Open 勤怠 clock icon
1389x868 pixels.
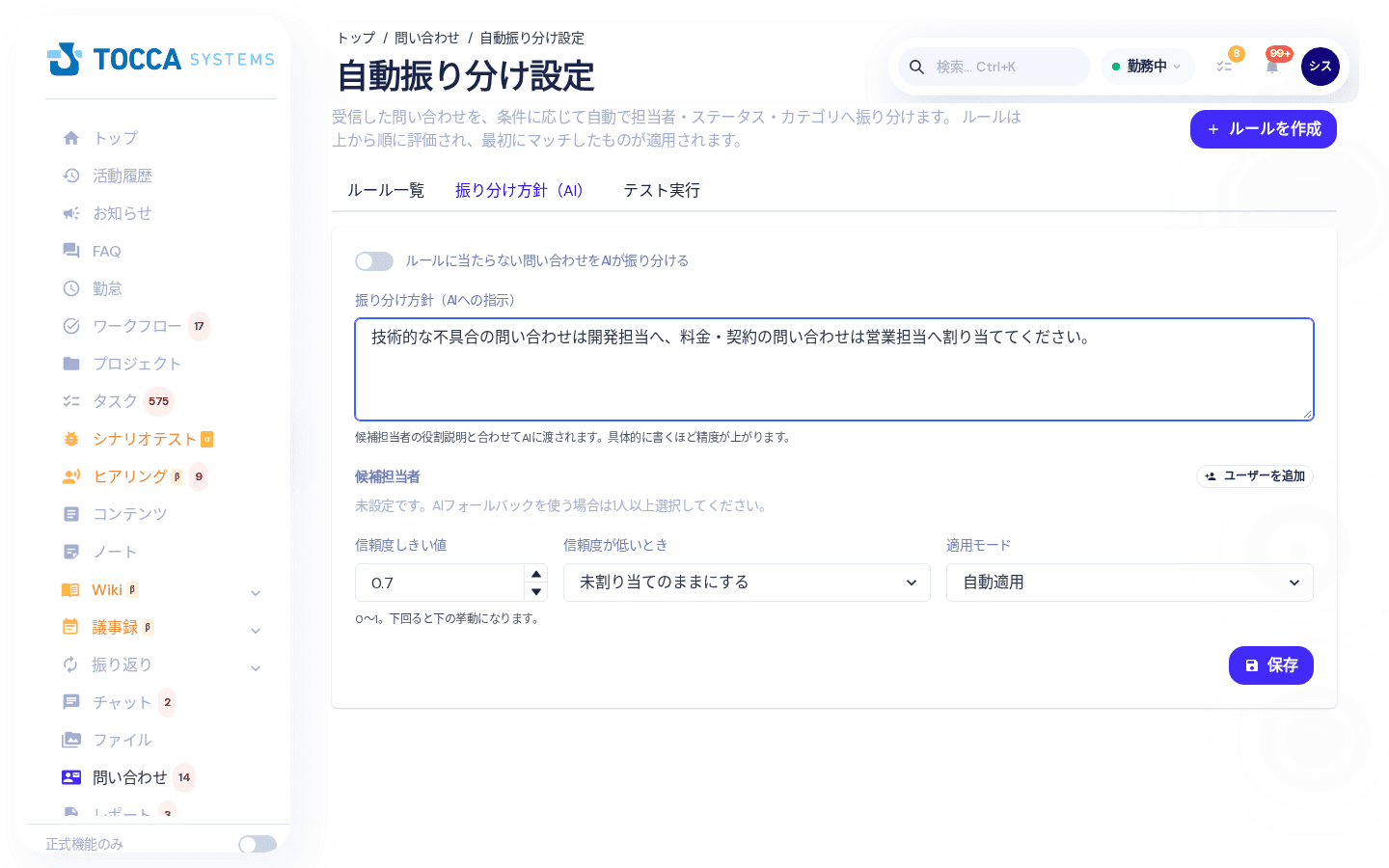point(71,288)
